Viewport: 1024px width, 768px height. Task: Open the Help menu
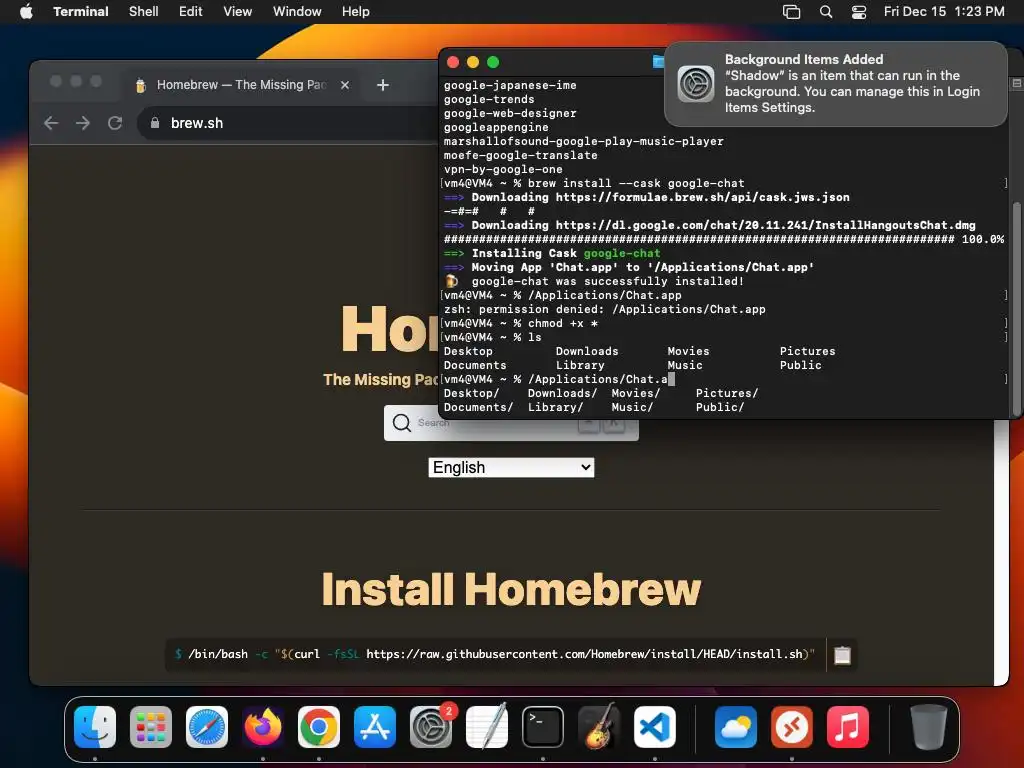tap(356, 11)
